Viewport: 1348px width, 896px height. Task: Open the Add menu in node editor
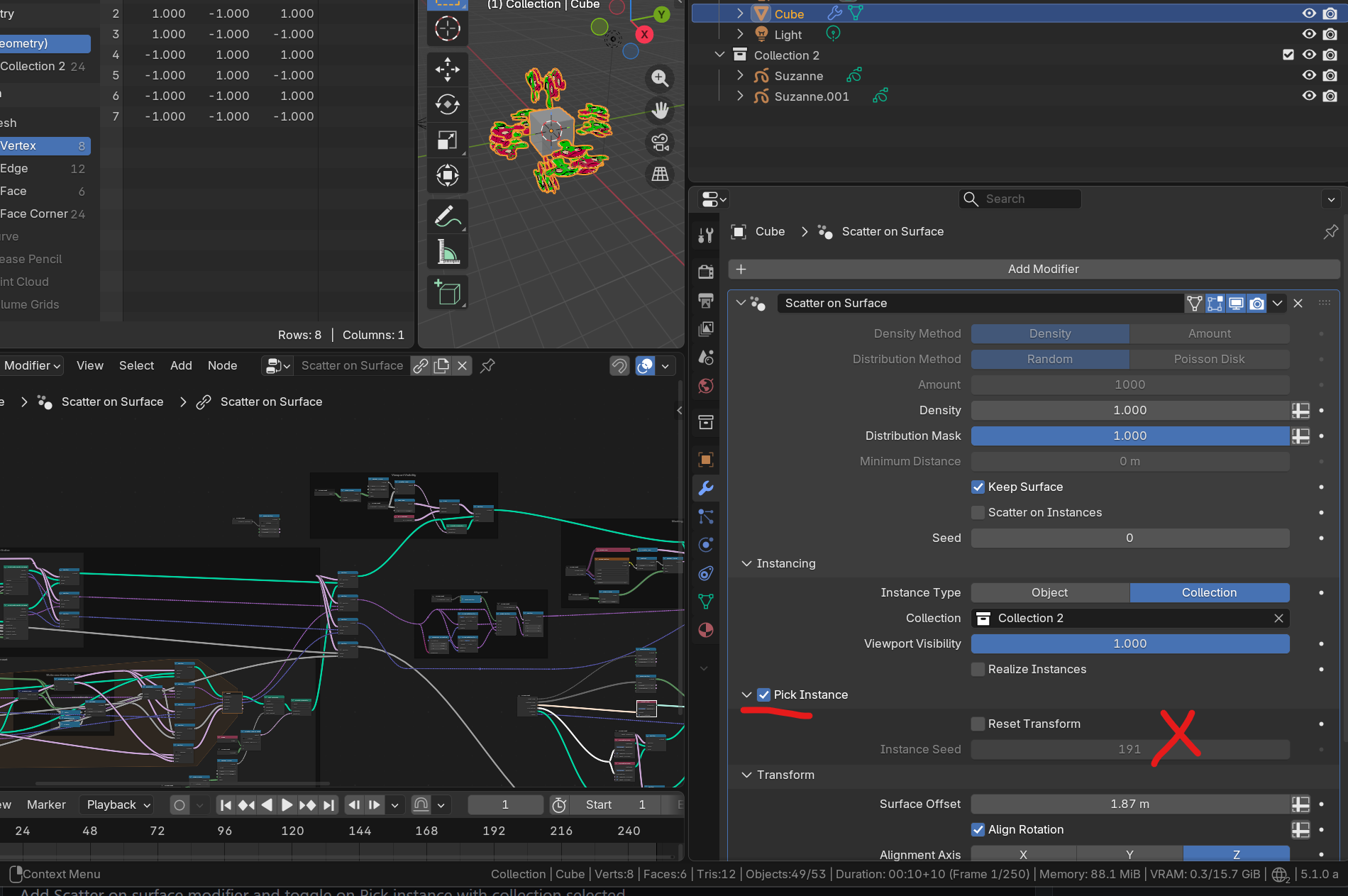181,365
